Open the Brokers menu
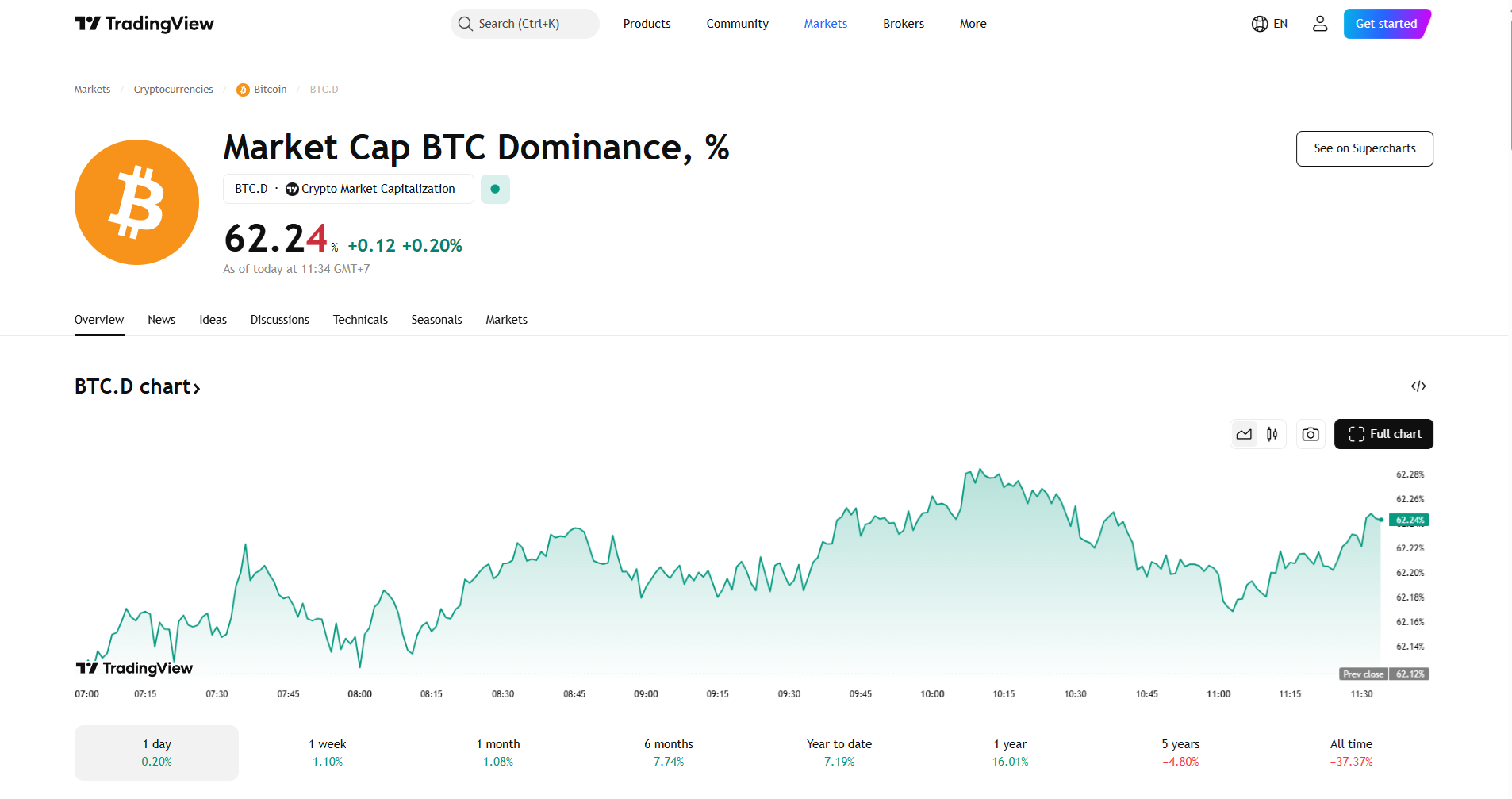This screenshot has width=1512, height=799. [904, 24]
